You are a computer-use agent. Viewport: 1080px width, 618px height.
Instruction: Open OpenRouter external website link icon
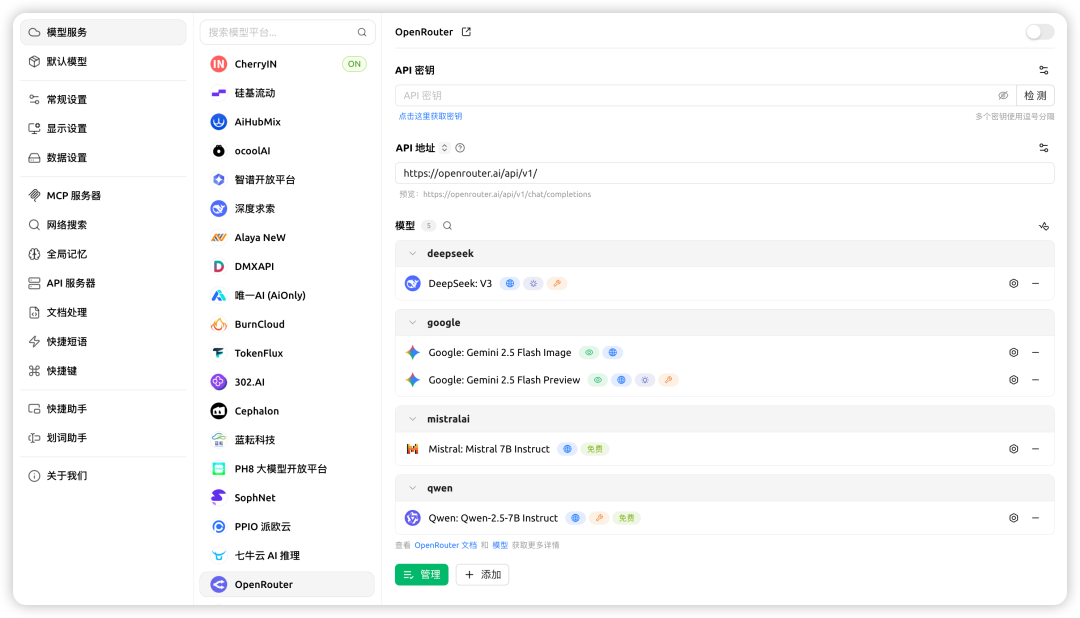coord(466,32)
